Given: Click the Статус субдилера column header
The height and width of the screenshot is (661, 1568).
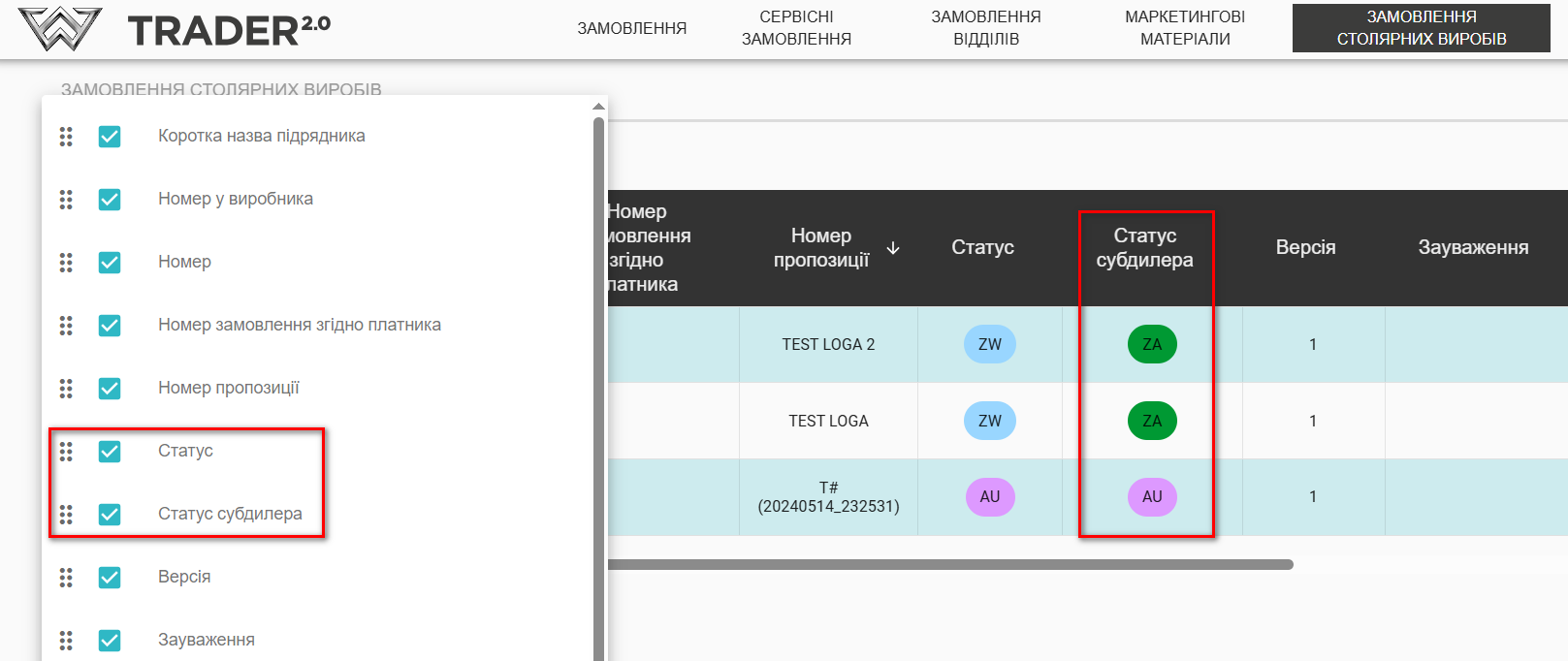Looking at the screenshot, I should coord(1144,248).
